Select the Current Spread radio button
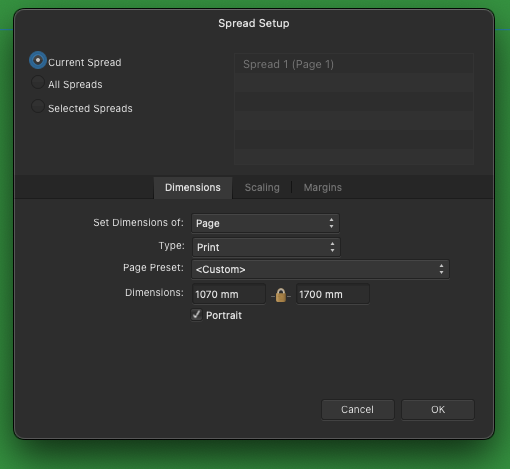 tap(38, 60)
